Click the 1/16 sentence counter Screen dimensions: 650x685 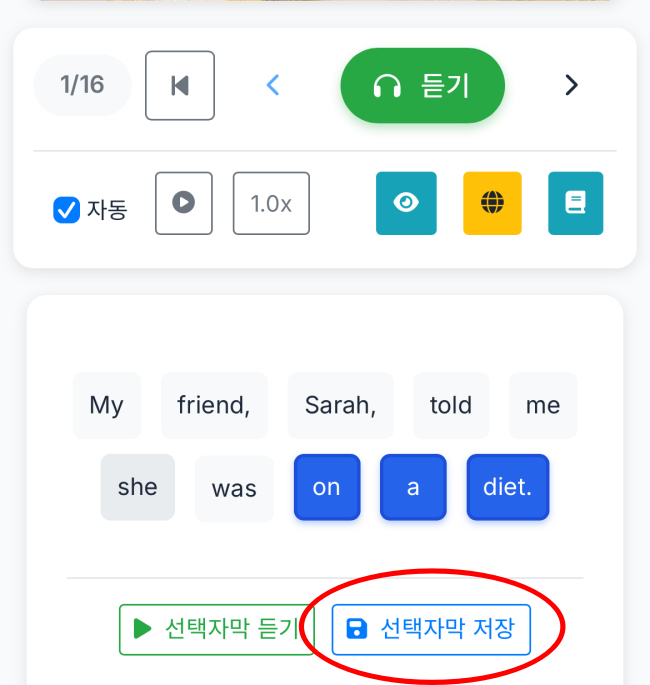[82, 85]
